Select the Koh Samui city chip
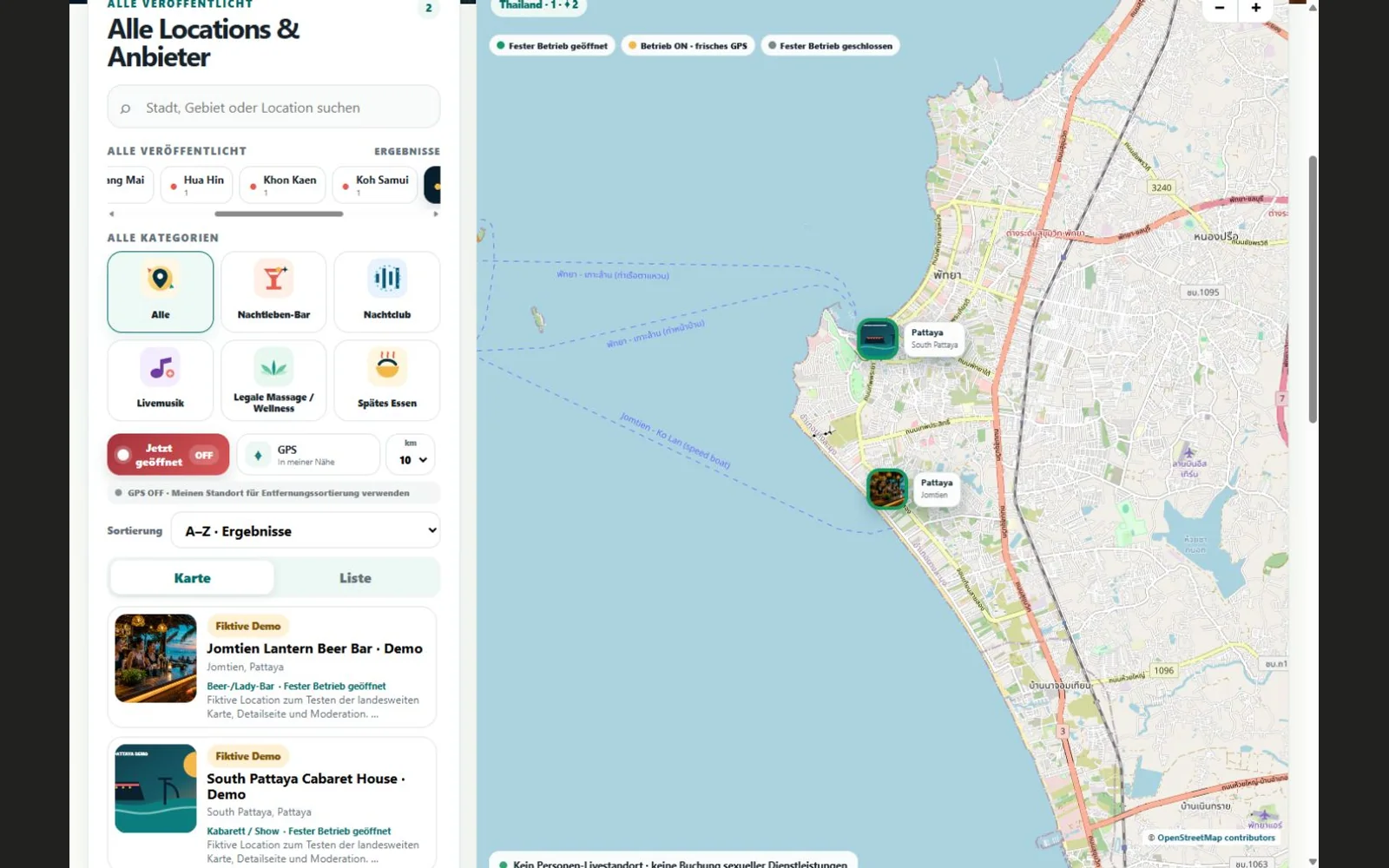Image resolution: width=1389 pixels, height=868 pixels. tap(375, 185)
